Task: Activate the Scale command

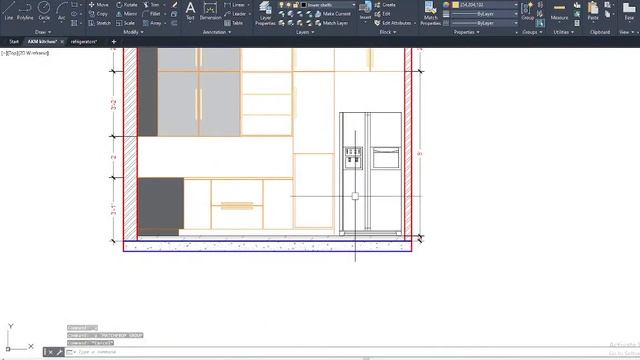Action: tap(125, 23)
